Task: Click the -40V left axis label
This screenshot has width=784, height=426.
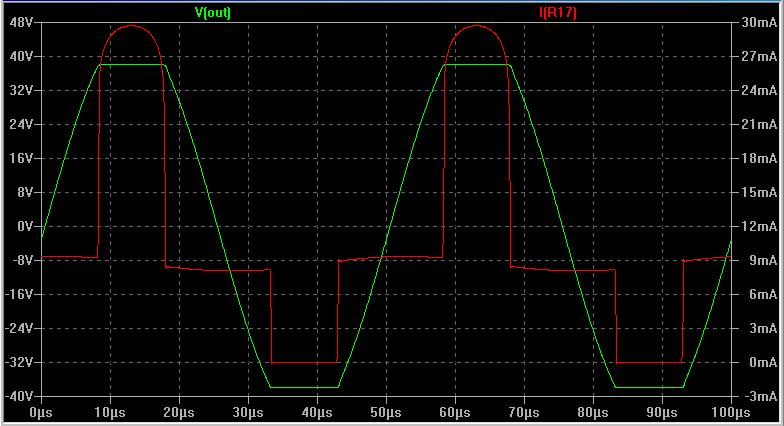Action: pos(19,396)
